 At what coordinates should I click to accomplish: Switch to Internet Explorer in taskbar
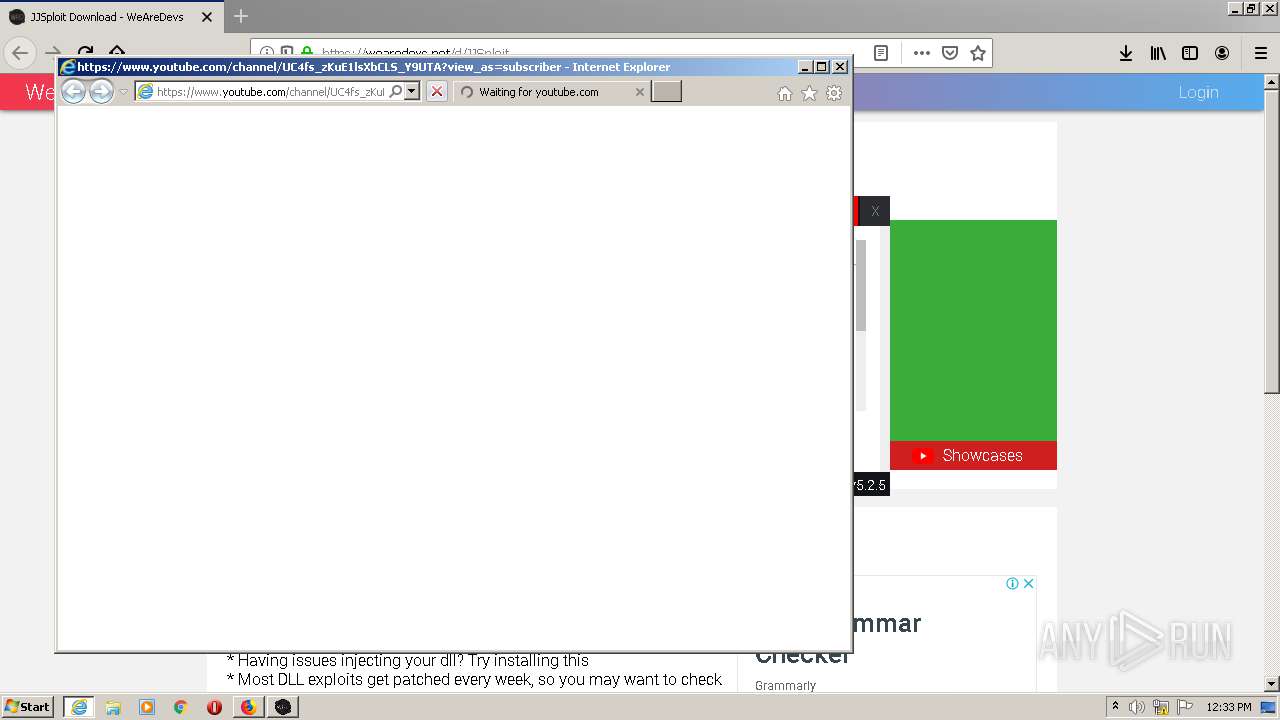(79, 707)
